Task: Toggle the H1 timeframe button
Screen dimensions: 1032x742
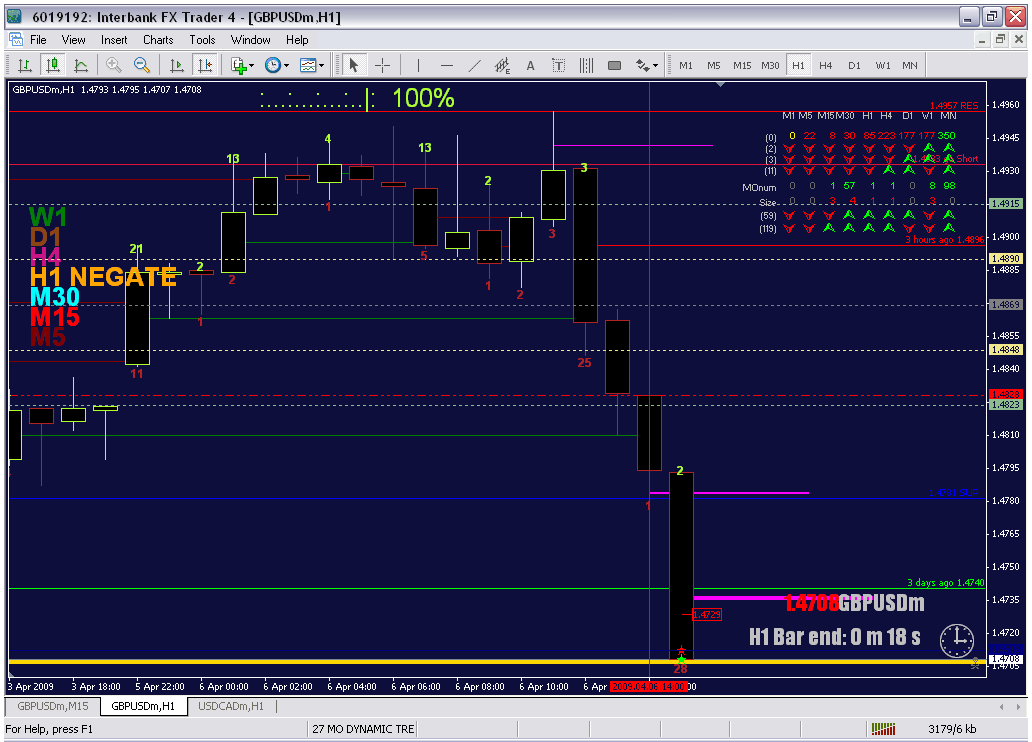Action: 798,65
